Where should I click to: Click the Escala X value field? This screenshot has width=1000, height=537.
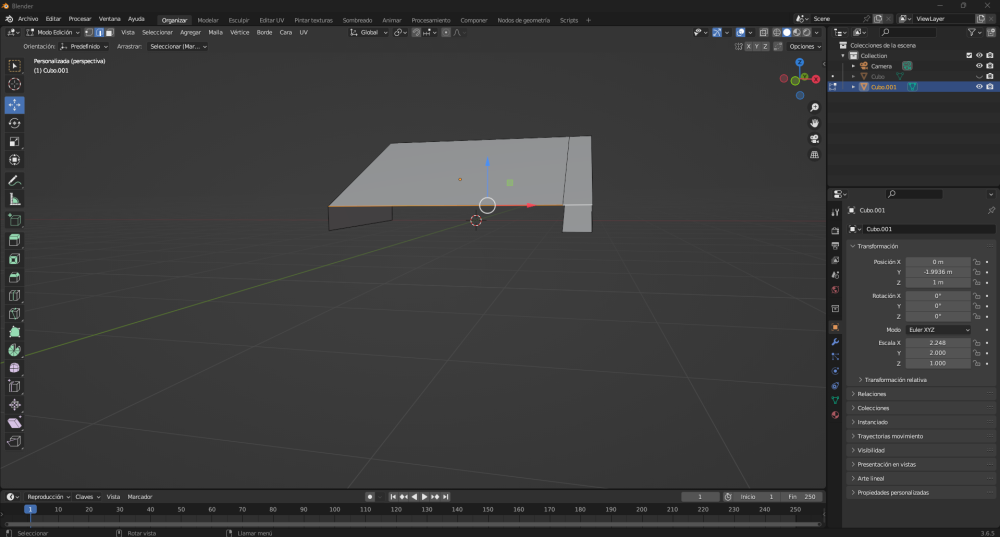[938, 342]
